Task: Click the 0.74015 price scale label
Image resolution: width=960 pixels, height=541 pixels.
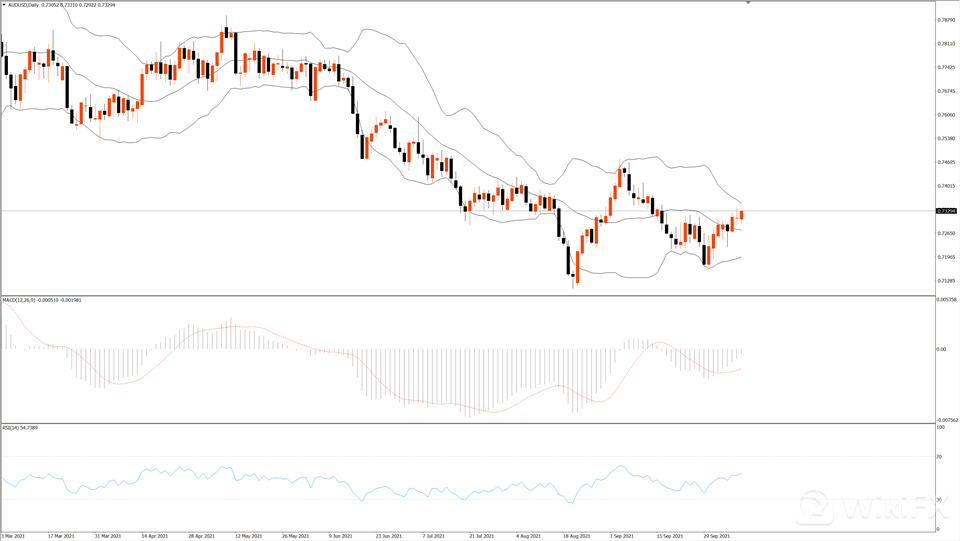Action: coord(946,186)
